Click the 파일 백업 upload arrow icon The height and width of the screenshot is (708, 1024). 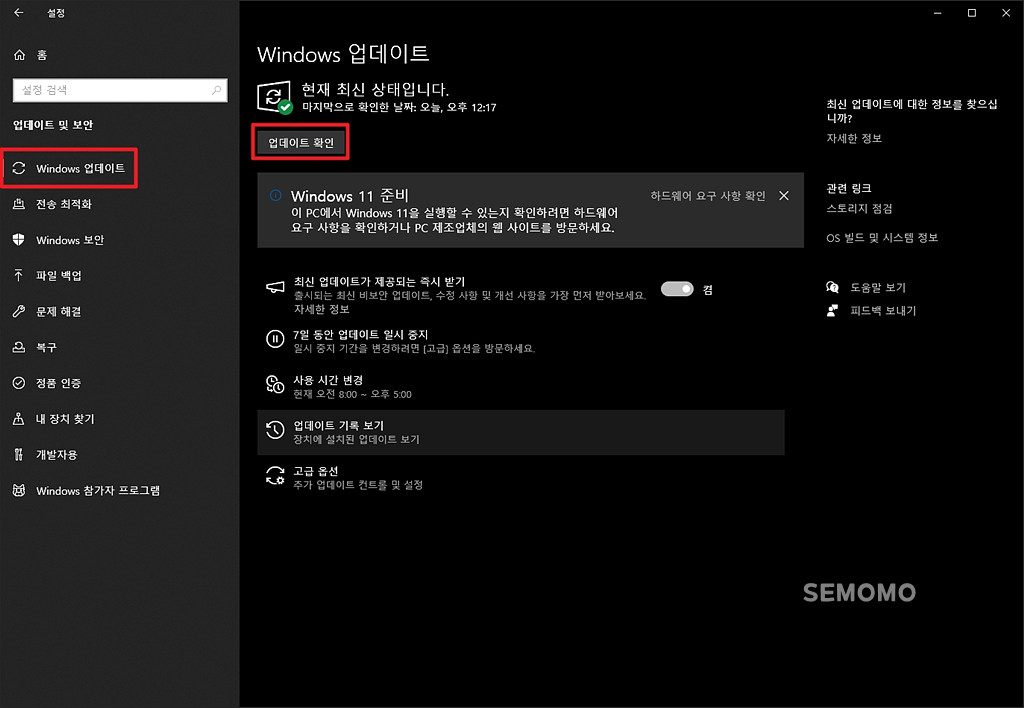(x=19, y=276)
